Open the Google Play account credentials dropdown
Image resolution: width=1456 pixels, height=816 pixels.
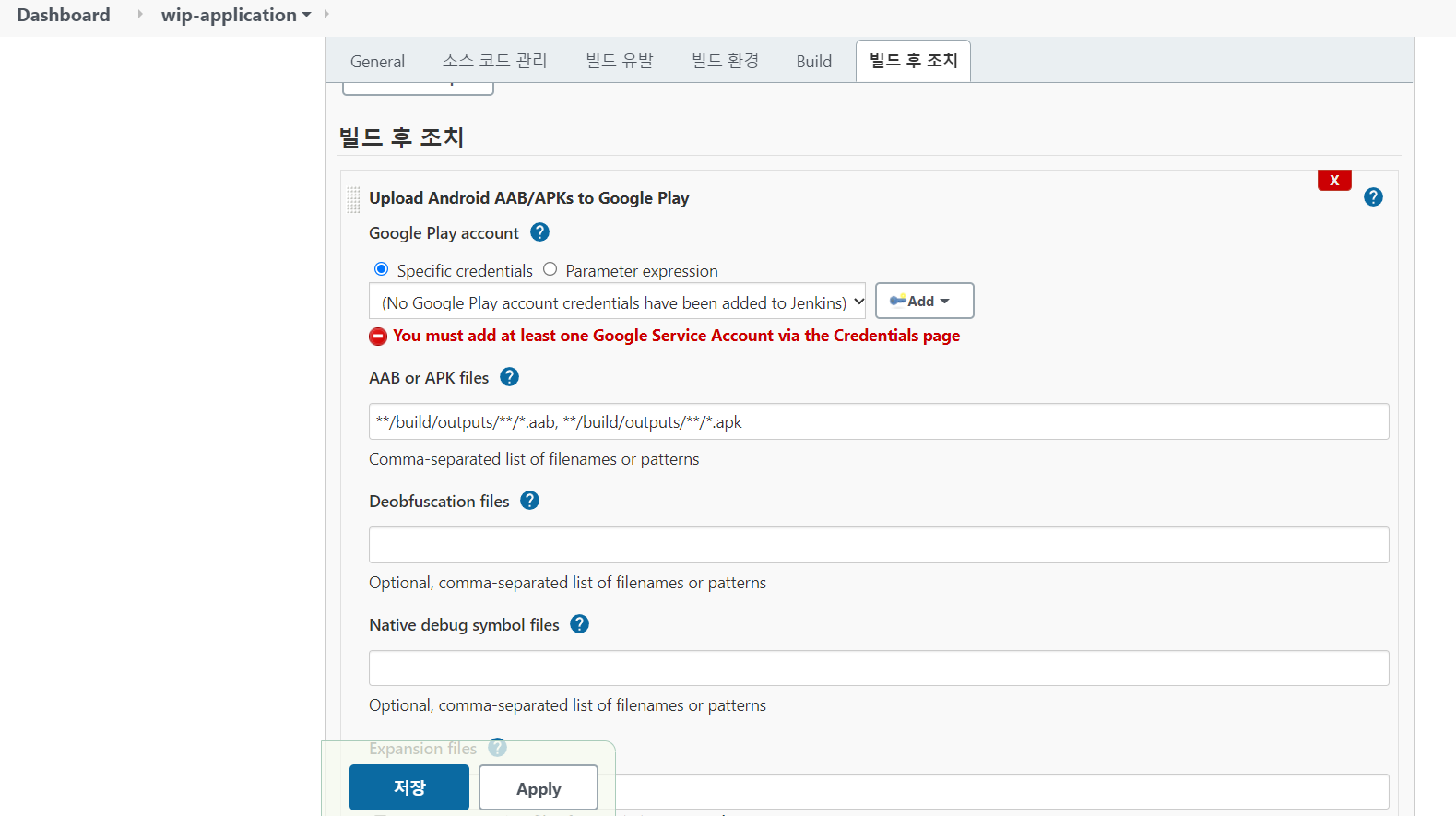point(617,302)
